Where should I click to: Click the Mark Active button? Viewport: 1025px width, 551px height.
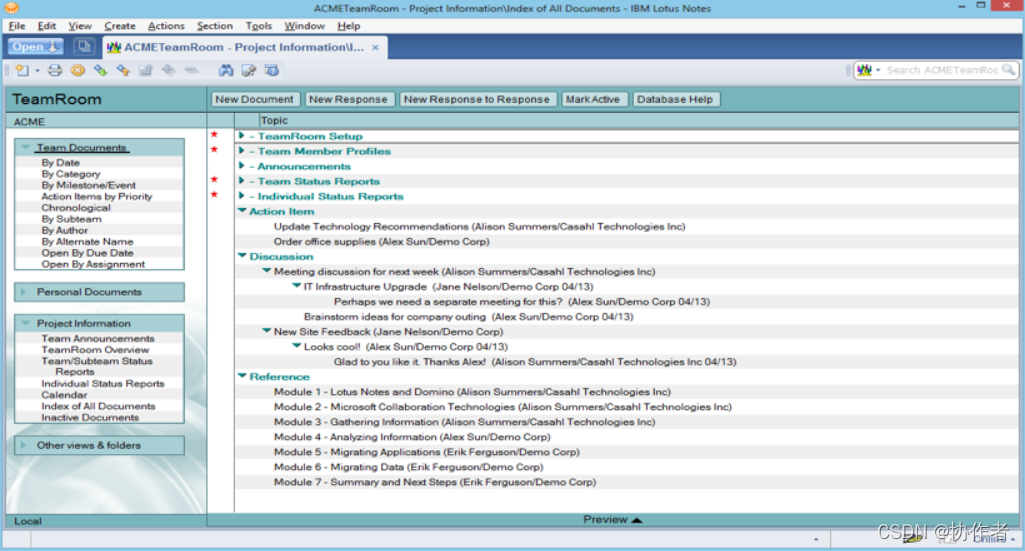point(593,99)
